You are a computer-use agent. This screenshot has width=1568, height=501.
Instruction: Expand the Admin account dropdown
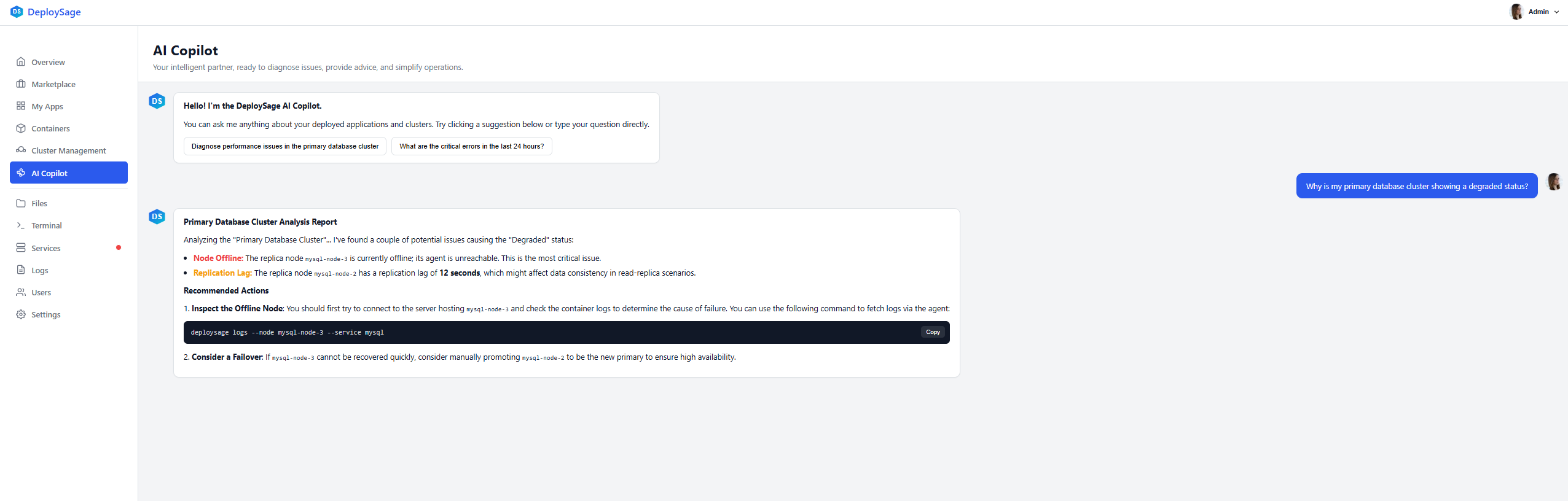(1555, 11)
